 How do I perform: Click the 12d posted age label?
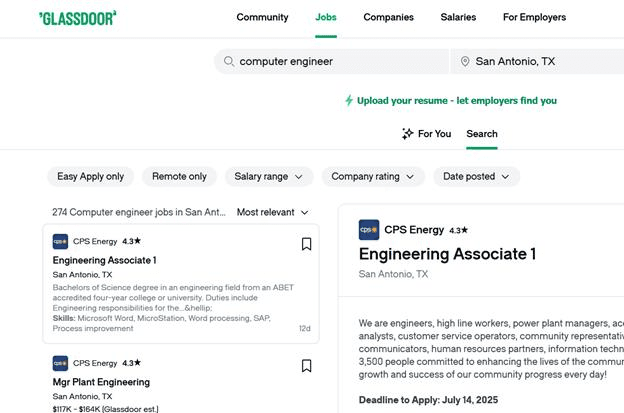(x=305, y=328)
